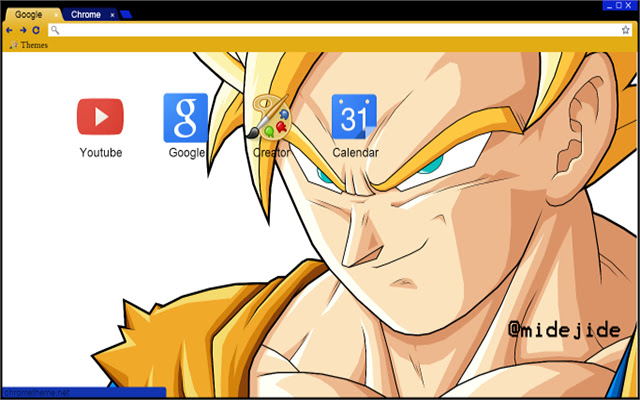640x400 pixels.
Task: Maximize the browser window
Action: pos(619,5)
